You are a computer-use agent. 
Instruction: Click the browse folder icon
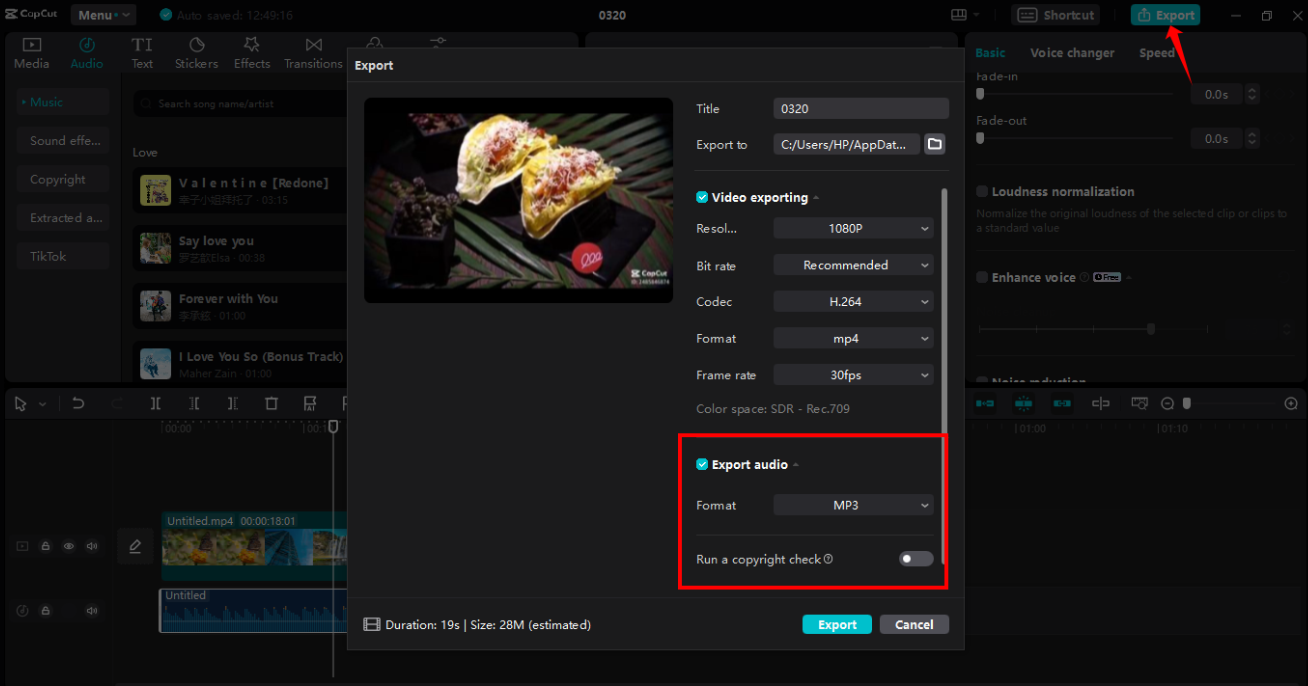(x=934, y=145)
